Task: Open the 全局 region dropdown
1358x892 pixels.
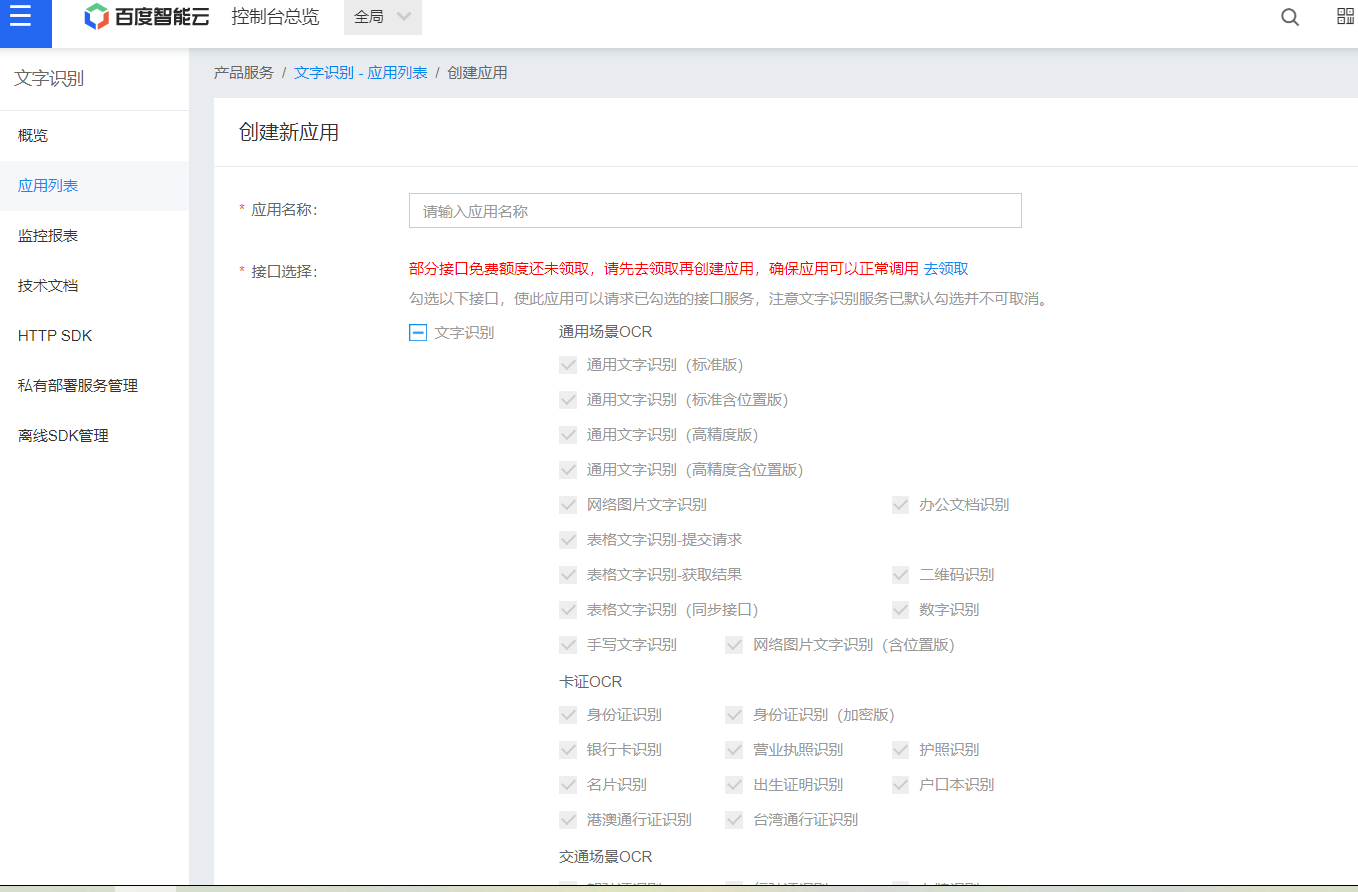Action: 382,17
